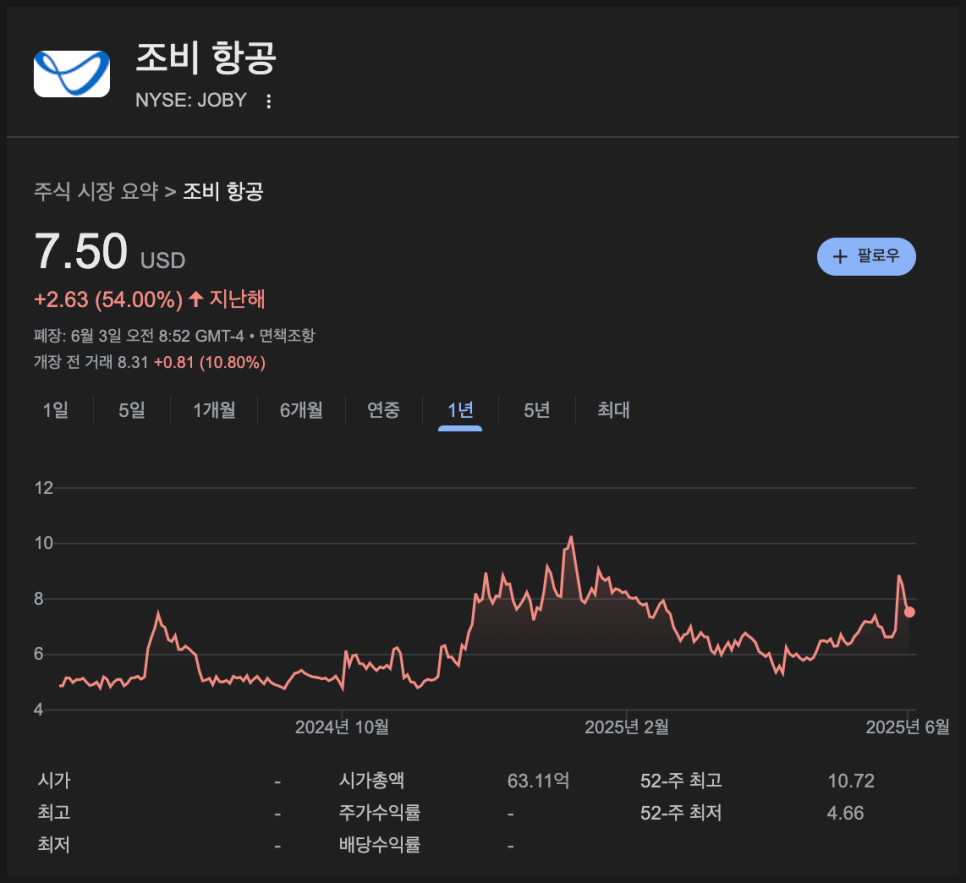
Task: Click the 배당수익률 label
Action: point(380,844)
